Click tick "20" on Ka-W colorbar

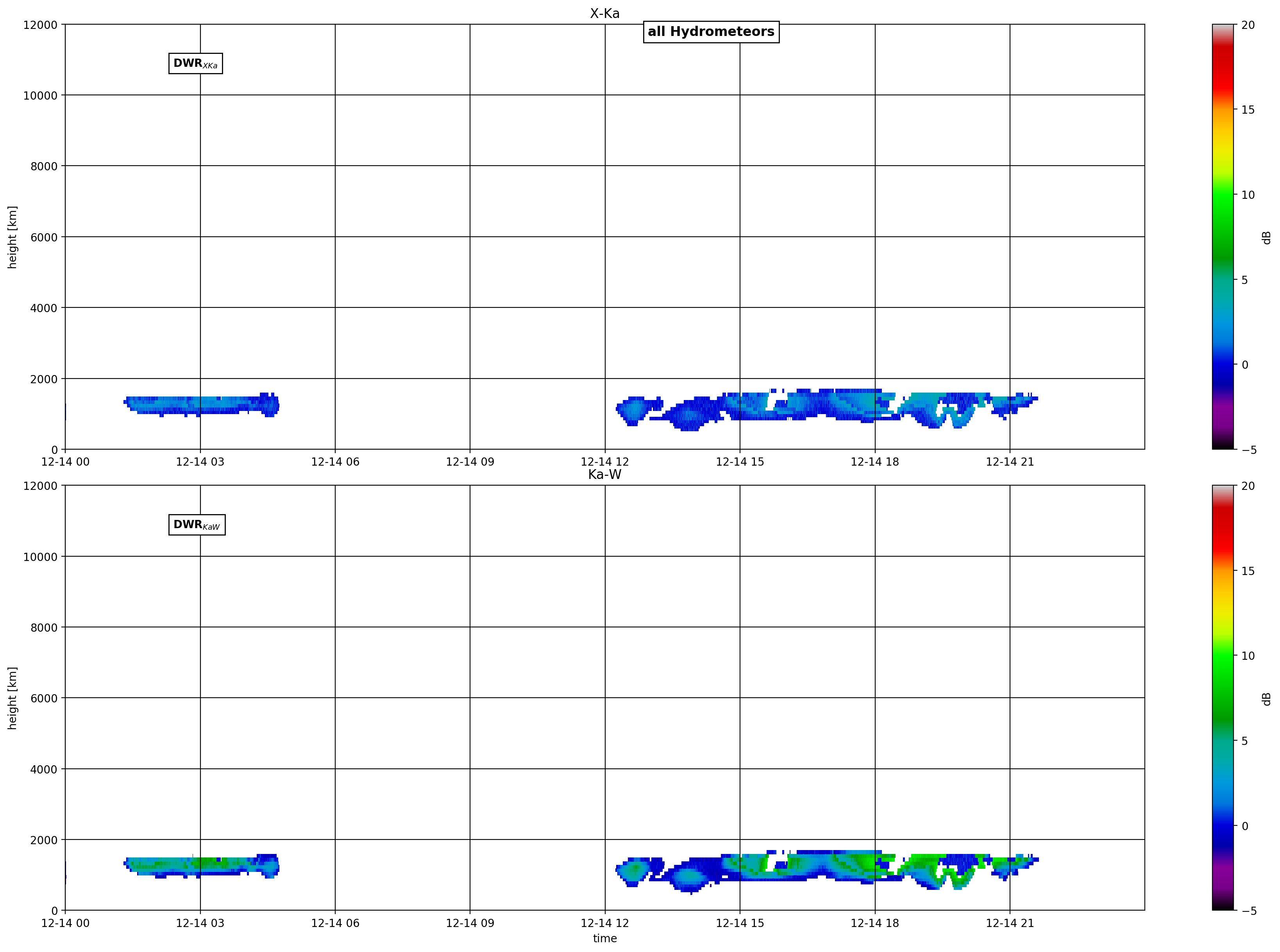coord(1248,486)
